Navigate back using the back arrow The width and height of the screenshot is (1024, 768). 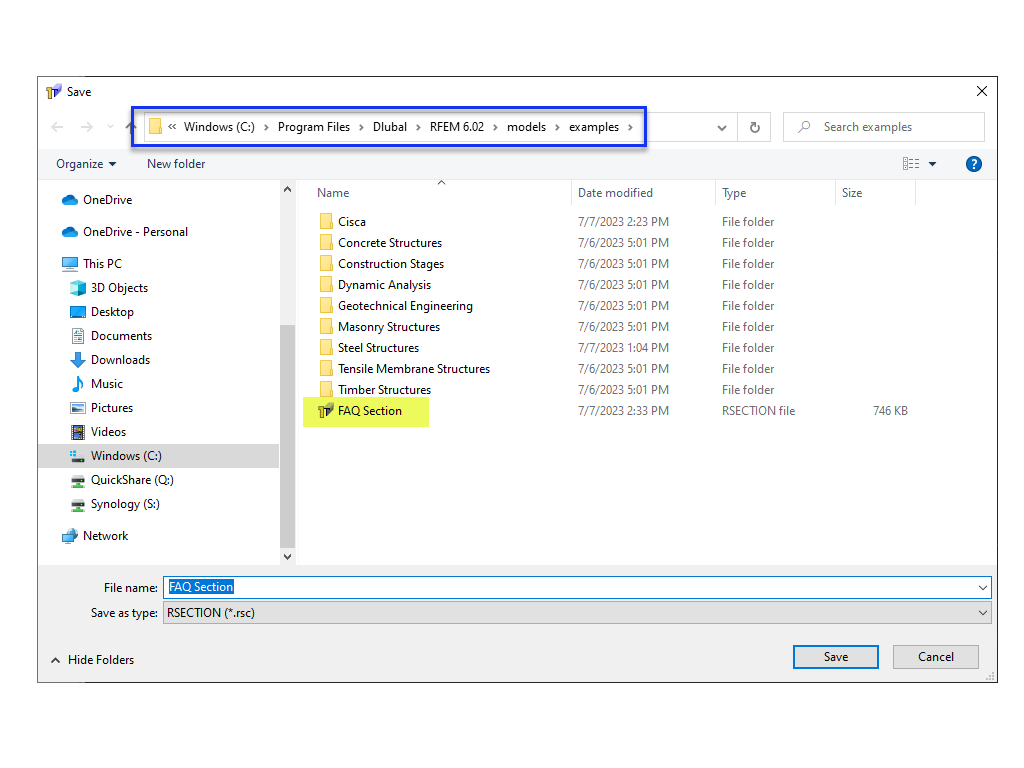coord(57,127)
